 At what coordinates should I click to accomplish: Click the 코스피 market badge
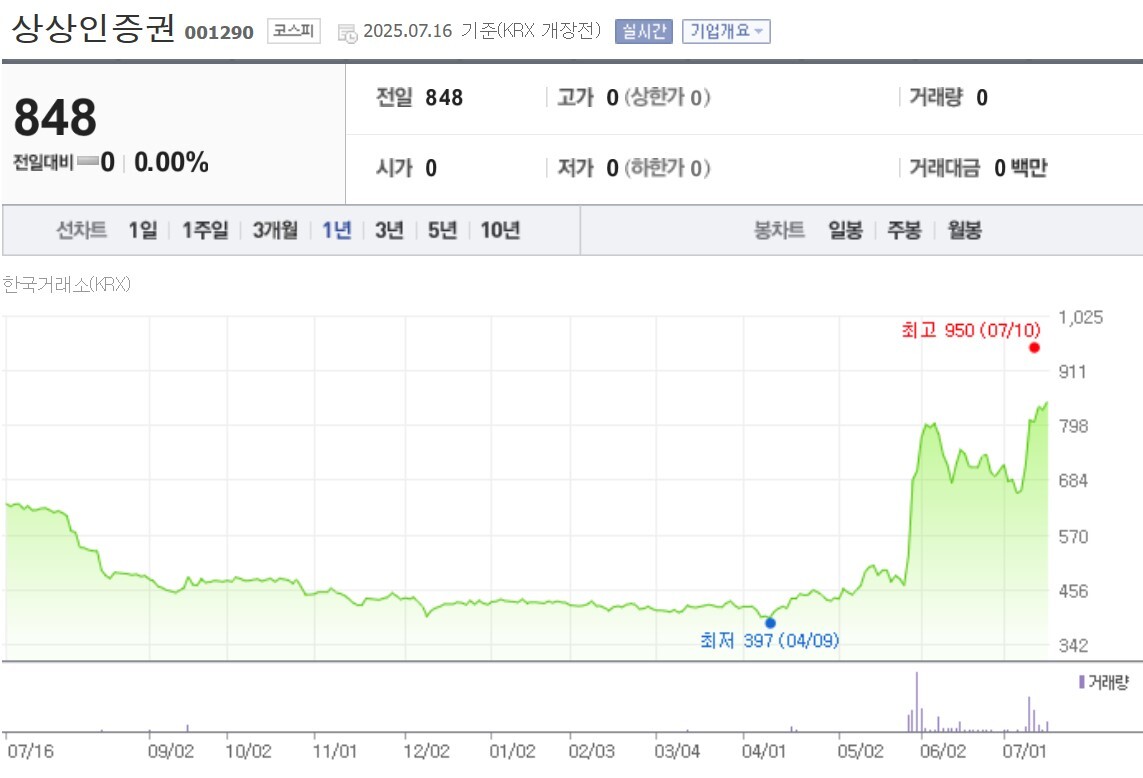[293, 31]
